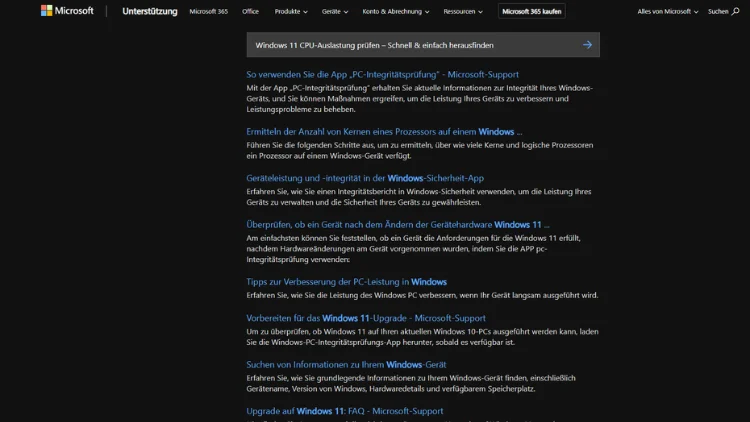Open Office menu item
Viewport: 750px width, 422px height.
click(250, 11)
